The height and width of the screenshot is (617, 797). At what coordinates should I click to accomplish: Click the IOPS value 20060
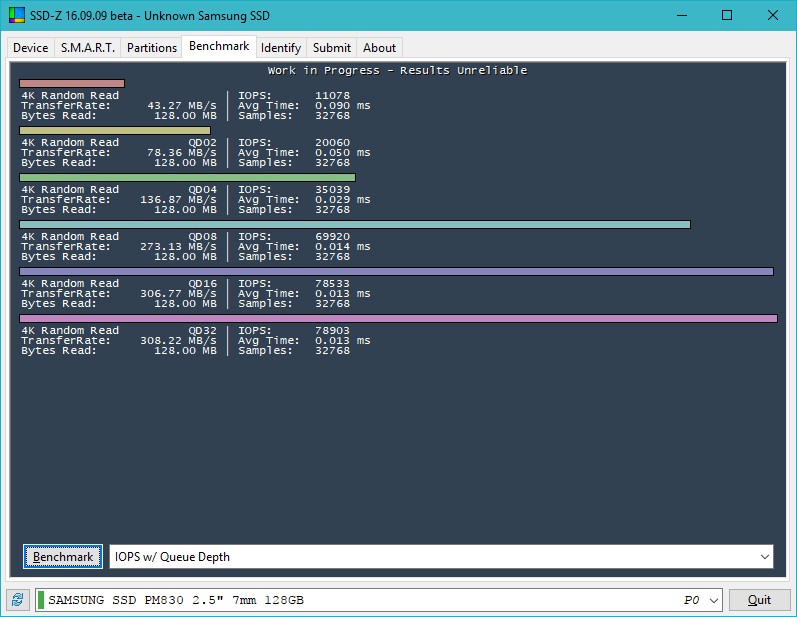coord(332,143)
